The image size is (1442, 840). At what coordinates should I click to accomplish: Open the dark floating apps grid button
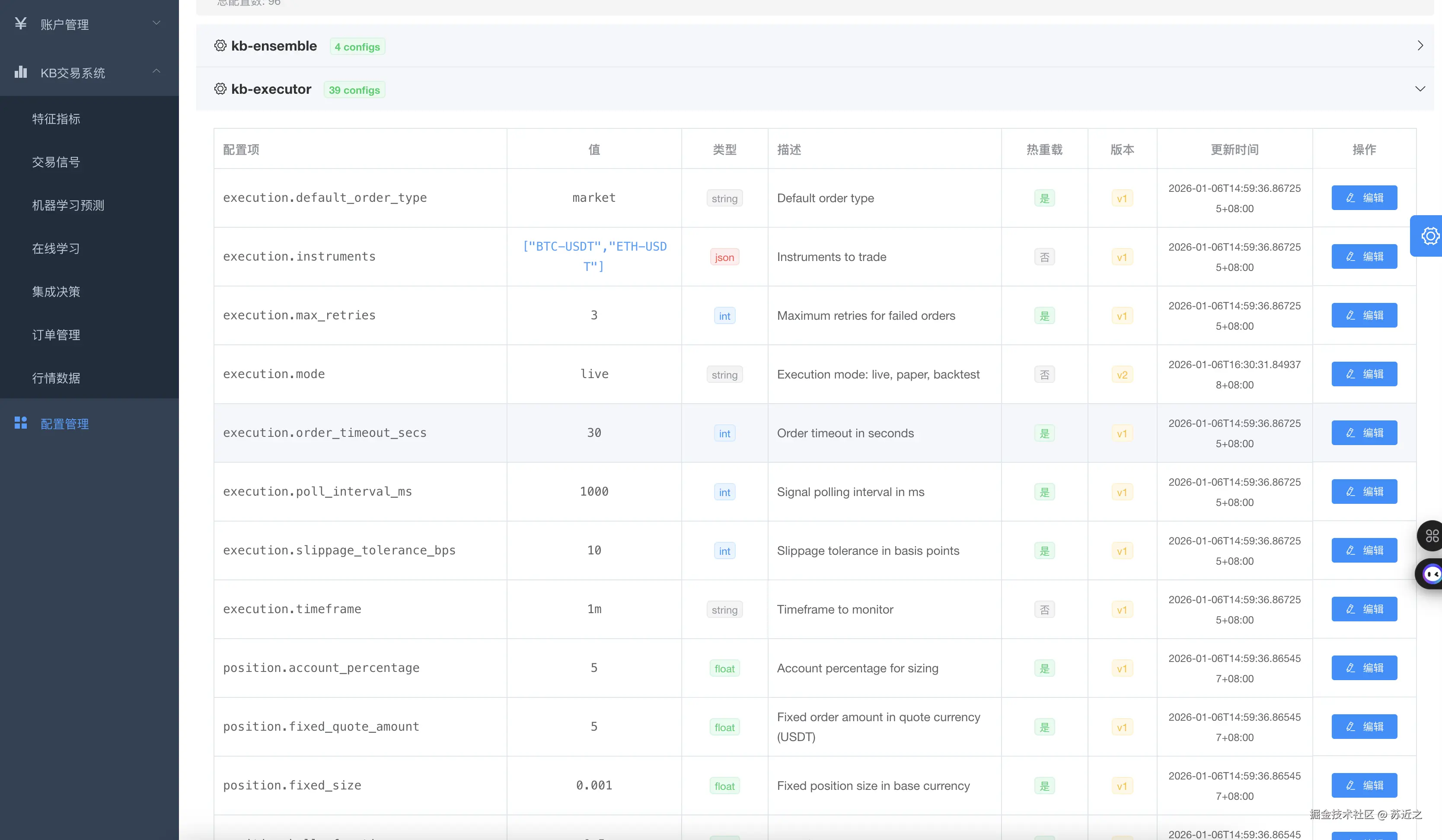pyautogui.click(x=1432, y=535)
